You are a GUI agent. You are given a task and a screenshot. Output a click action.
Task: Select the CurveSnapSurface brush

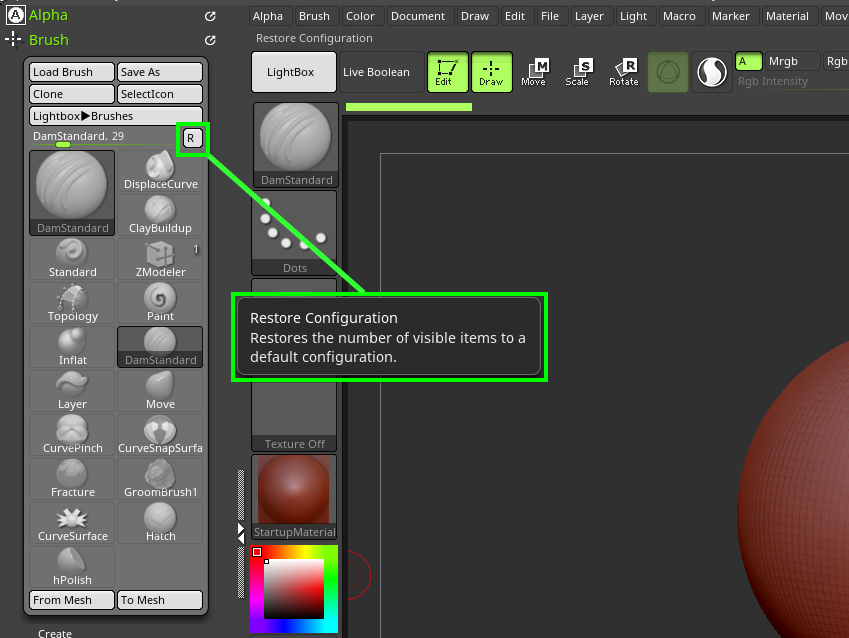pyautogui.click(x=160, y=434)
